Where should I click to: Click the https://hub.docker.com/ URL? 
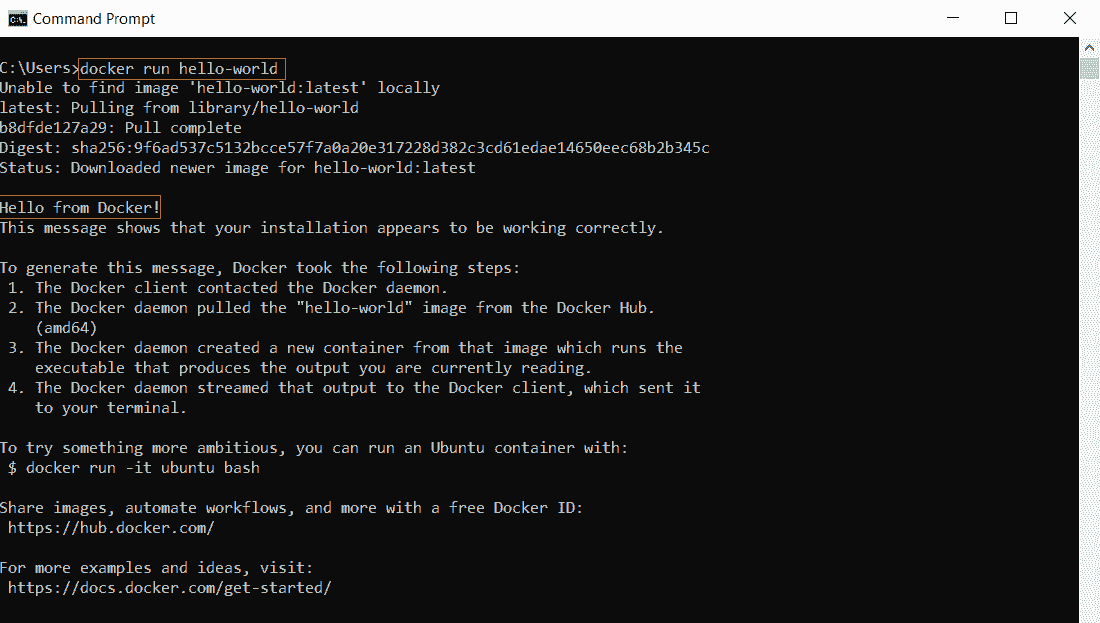tap(111, 528)
